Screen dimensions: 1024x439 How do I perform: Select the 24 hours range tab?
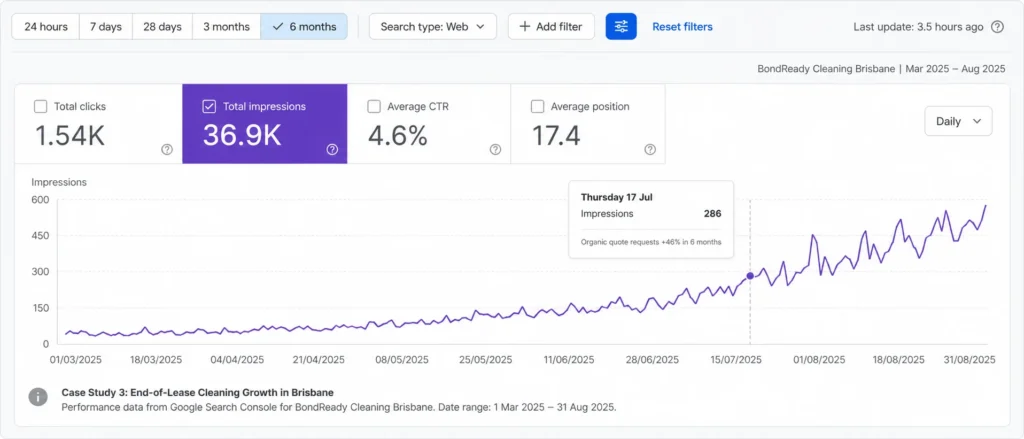[46, 27]
